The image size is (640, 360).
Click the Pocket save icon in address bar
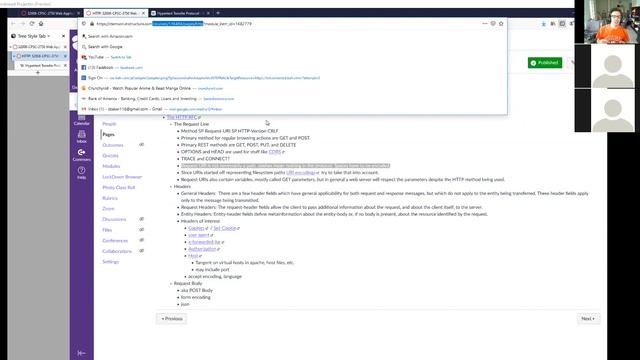coord(493,24)
